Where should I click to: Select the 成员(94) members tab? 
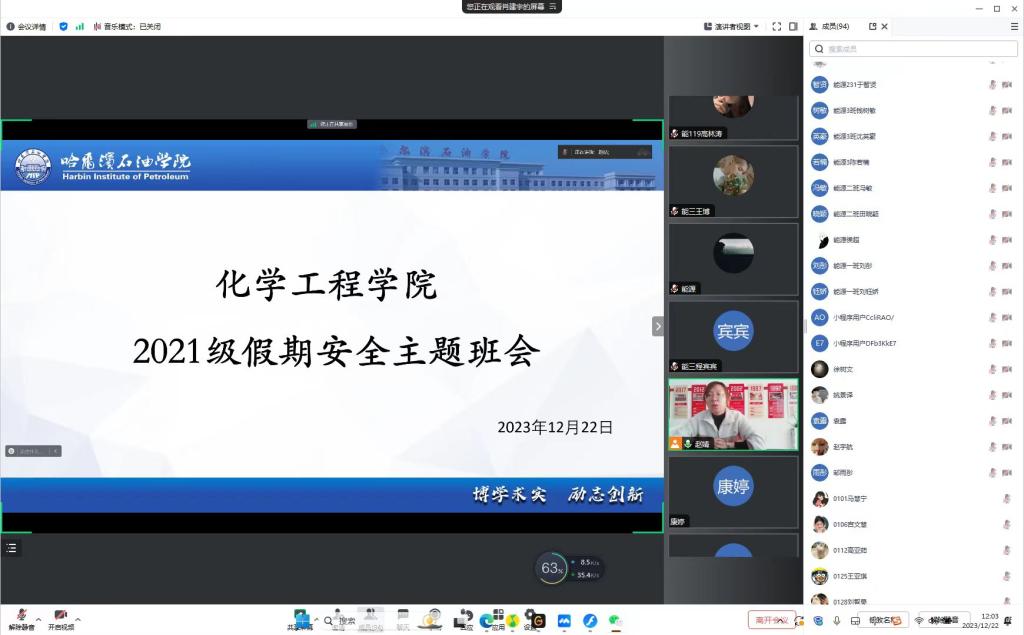(x=830, y=26)
